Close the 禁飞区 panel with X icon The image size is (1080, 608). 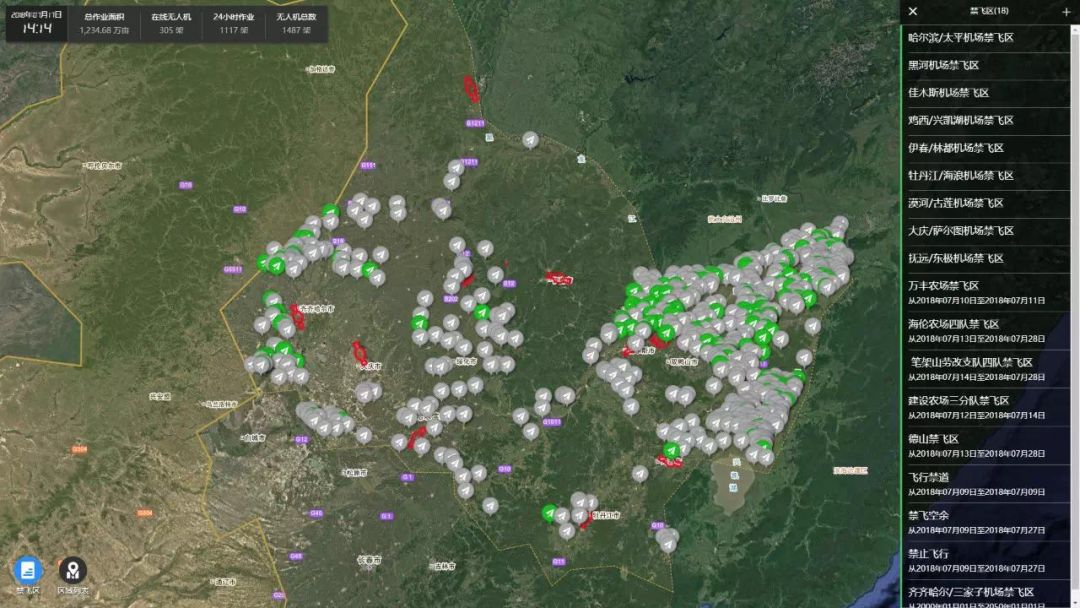click(913, 11)
